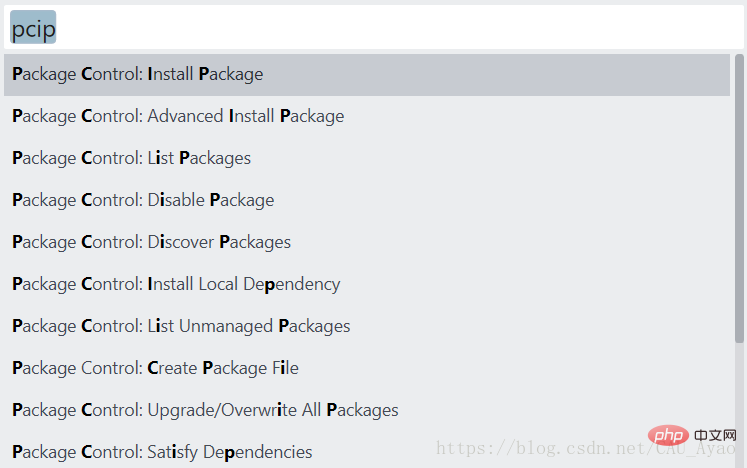Click the word "Dependency" in Install Local row
The image size is (747, 468).
coord(291,284)
